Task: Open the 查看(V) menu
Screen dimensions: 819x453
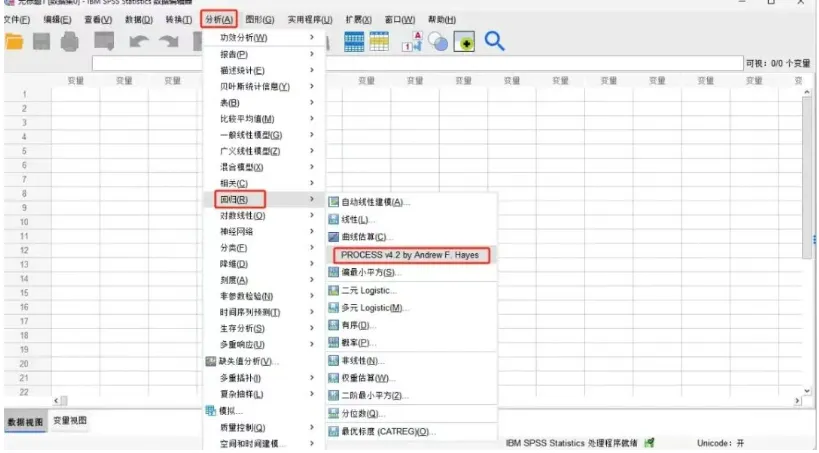Action: click(x=98, y=19)
